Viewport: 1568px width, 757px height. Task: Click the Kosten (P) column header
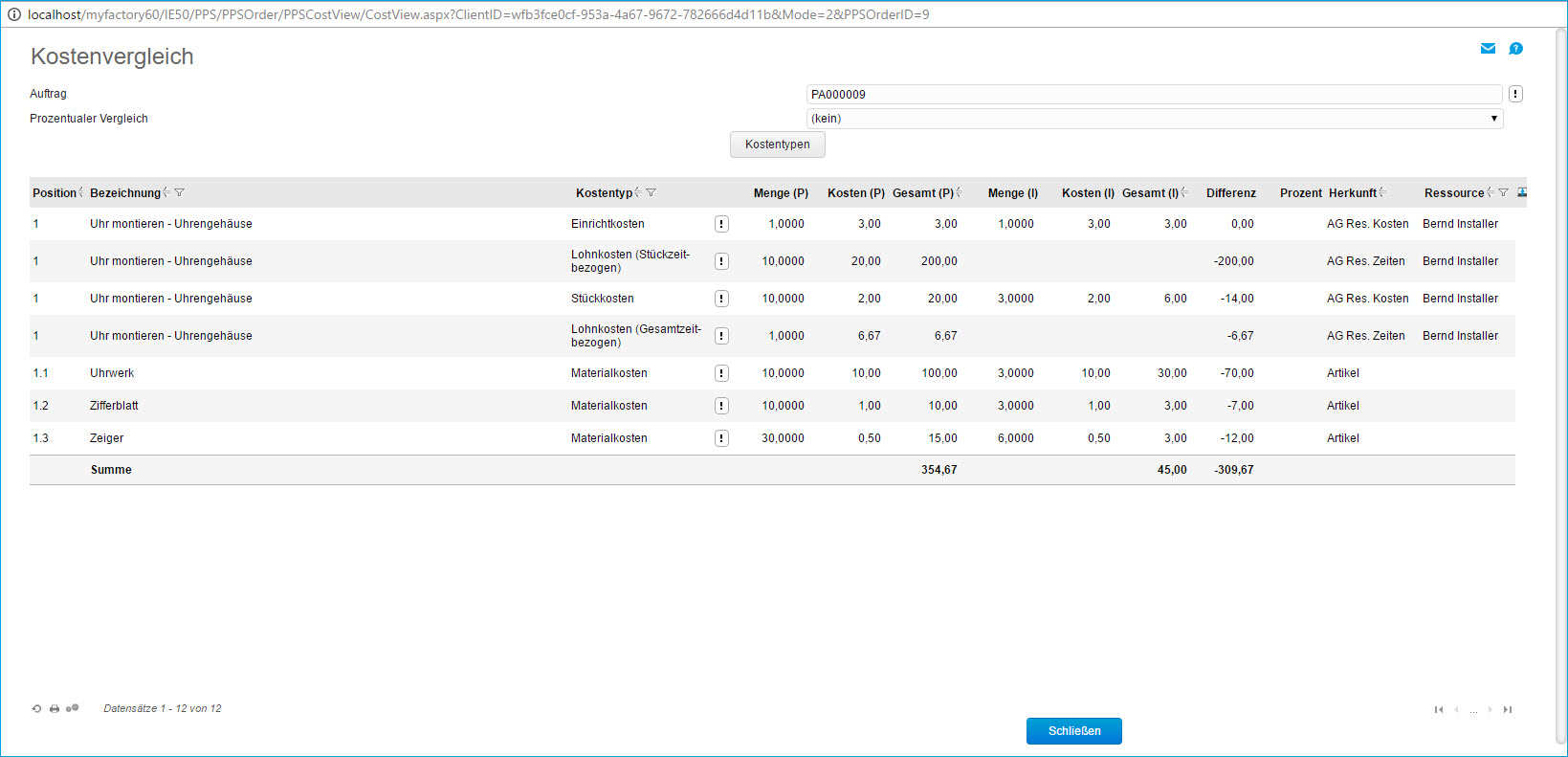point(856,192)
